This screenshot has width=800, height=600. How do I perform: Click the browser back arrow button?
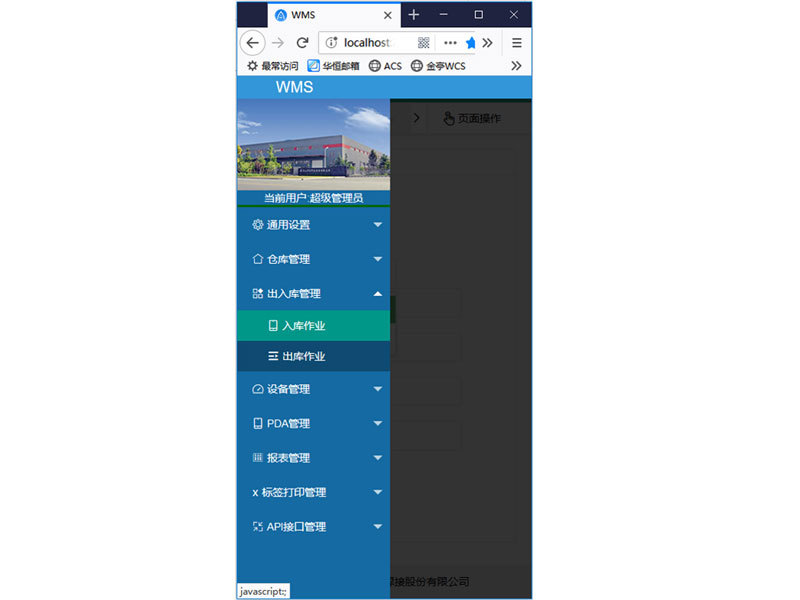pos(252,43)
